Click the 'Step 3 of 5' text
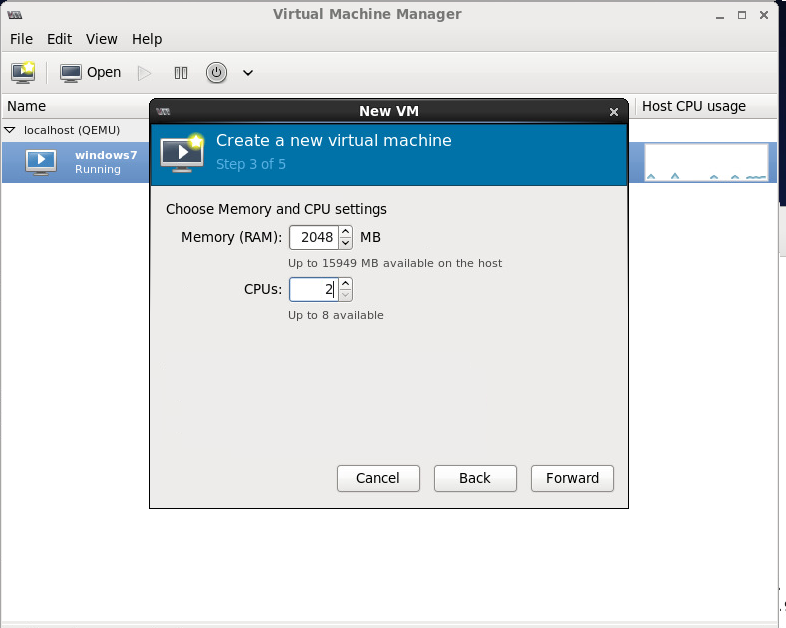The image size is (786, 628). click(251, 164)
